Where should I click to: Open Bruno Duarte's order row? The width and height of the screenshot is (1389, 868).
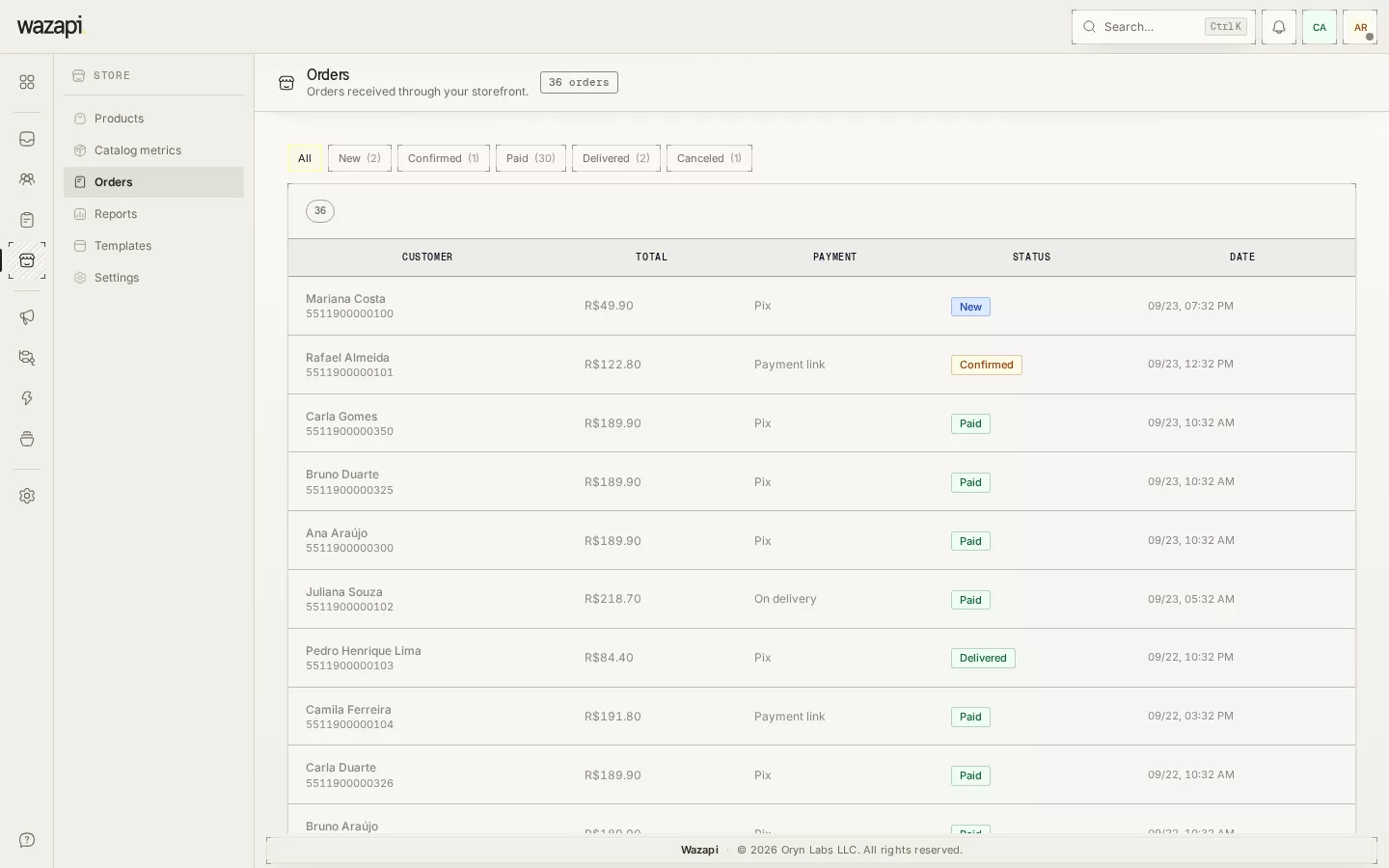click(822, 482)
